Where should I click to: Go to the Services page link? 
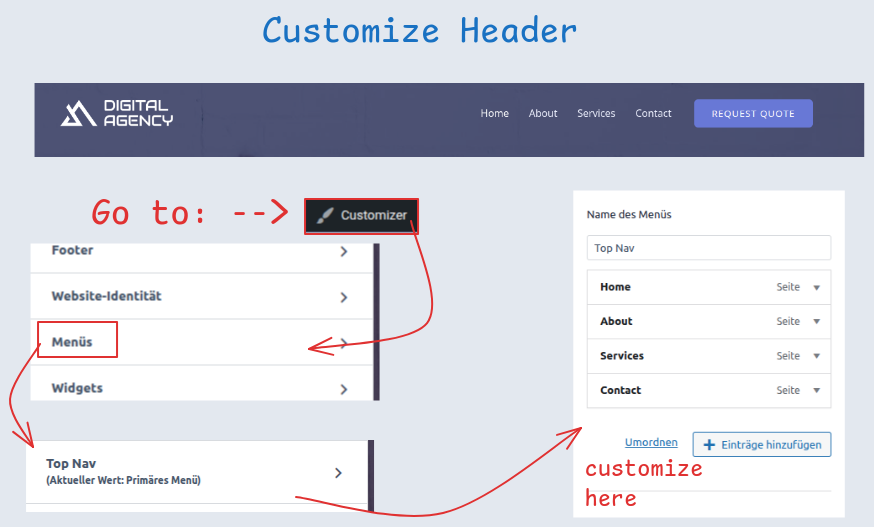coord(596,113)
